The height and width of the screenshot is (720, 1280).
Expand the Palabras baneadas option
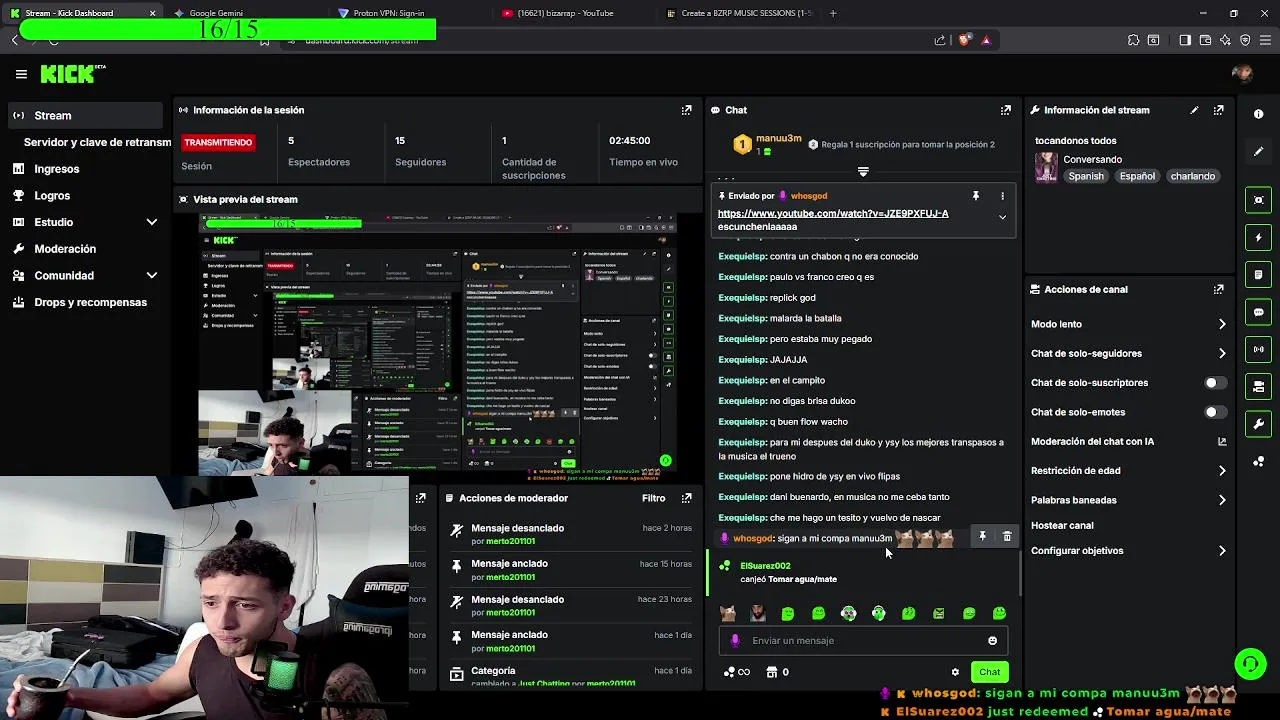[1222, 500]
